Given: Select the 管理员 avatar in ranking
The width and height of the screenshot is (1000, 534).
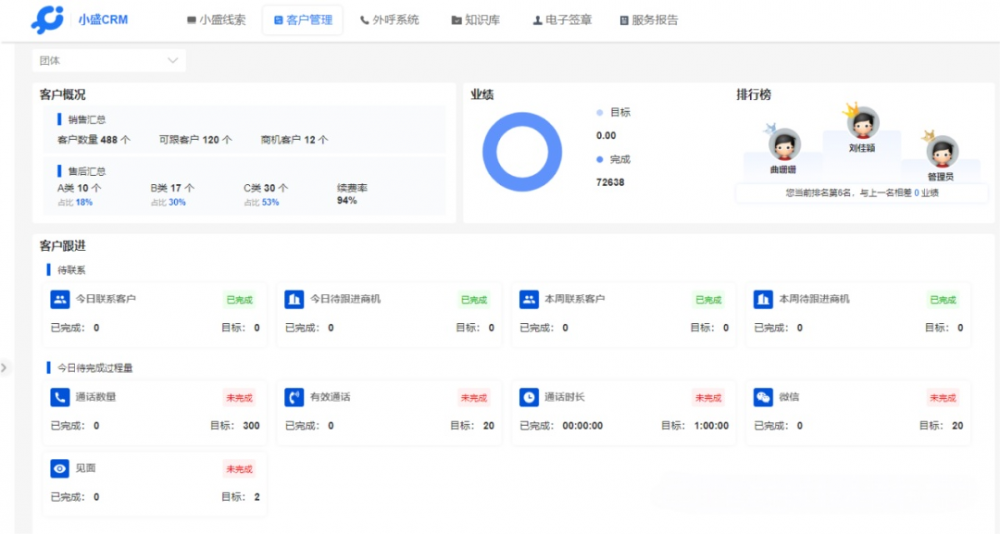Looking at the screenshot, I should click(942, 151).
